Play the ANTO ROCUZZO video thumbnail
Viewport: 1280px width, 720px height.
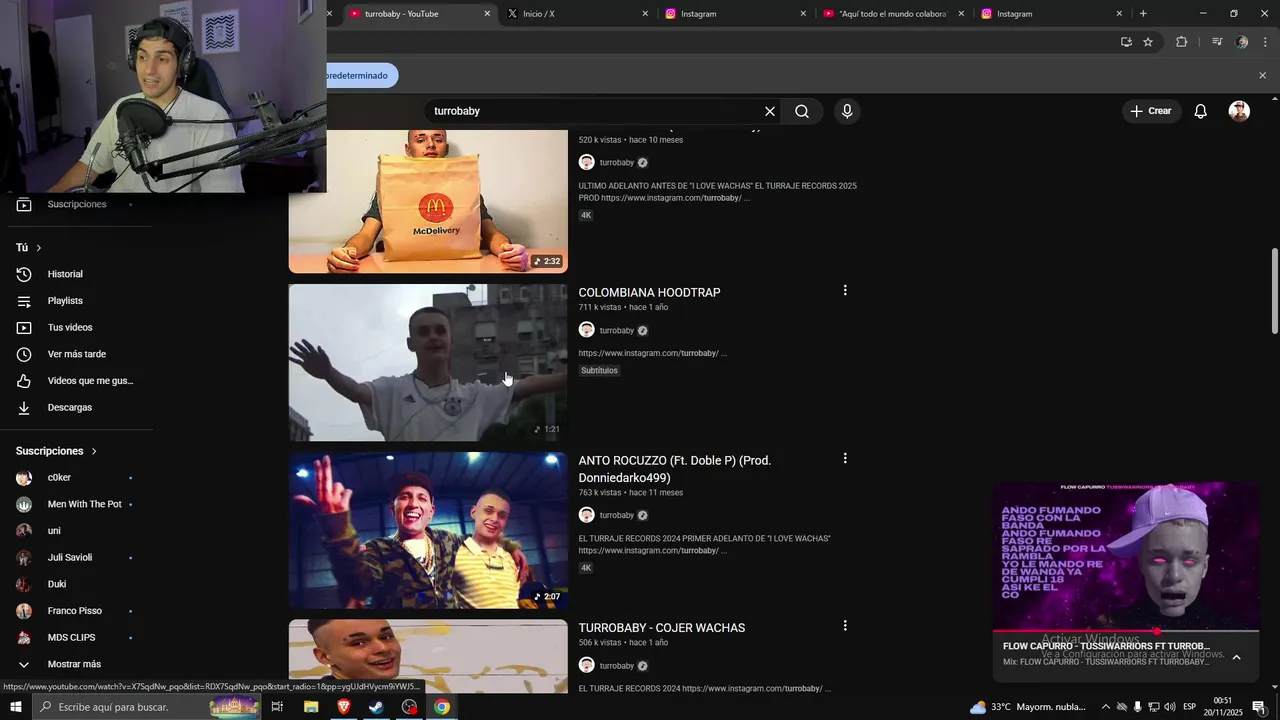pyautogui.click(x=428, y=530)
